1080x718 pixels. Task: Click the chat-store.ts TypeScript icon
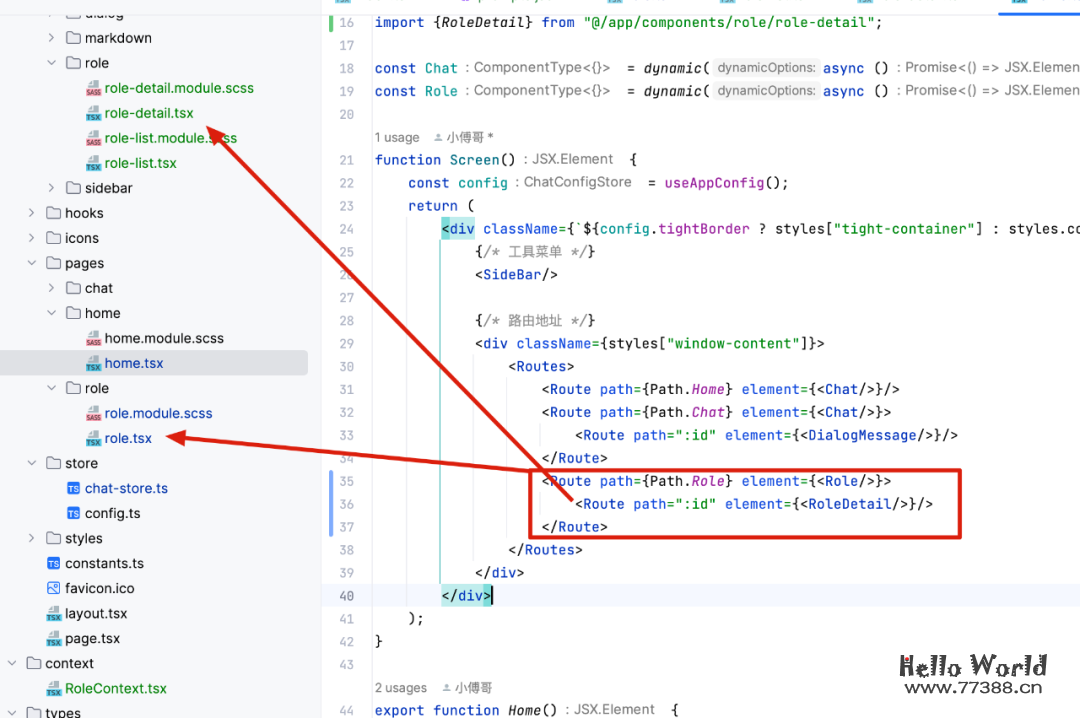pyautogui.click(x=73, y=489)
